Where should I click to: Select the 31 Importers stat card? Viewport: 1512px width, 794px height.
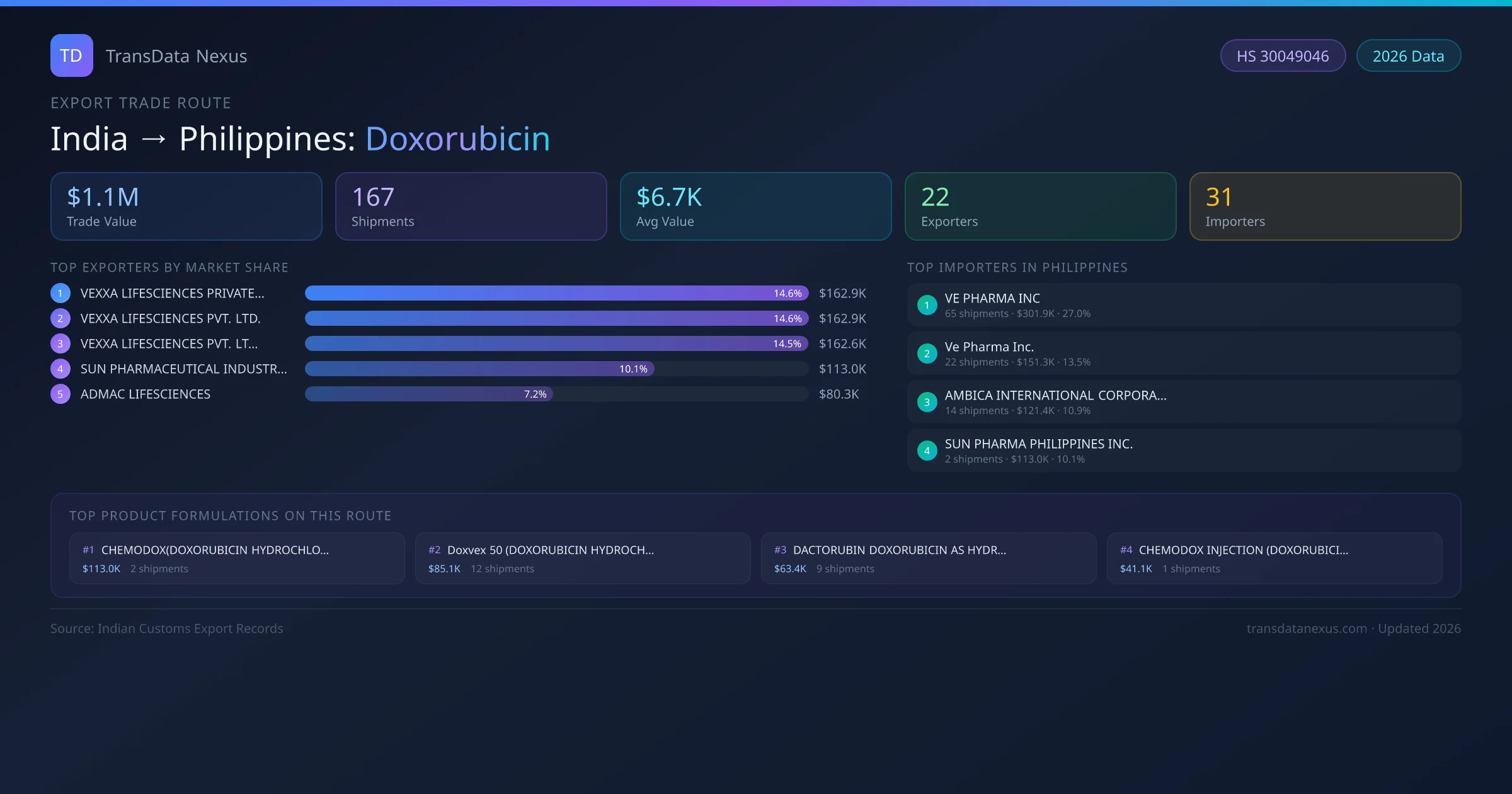click(x=1325, y=207)
